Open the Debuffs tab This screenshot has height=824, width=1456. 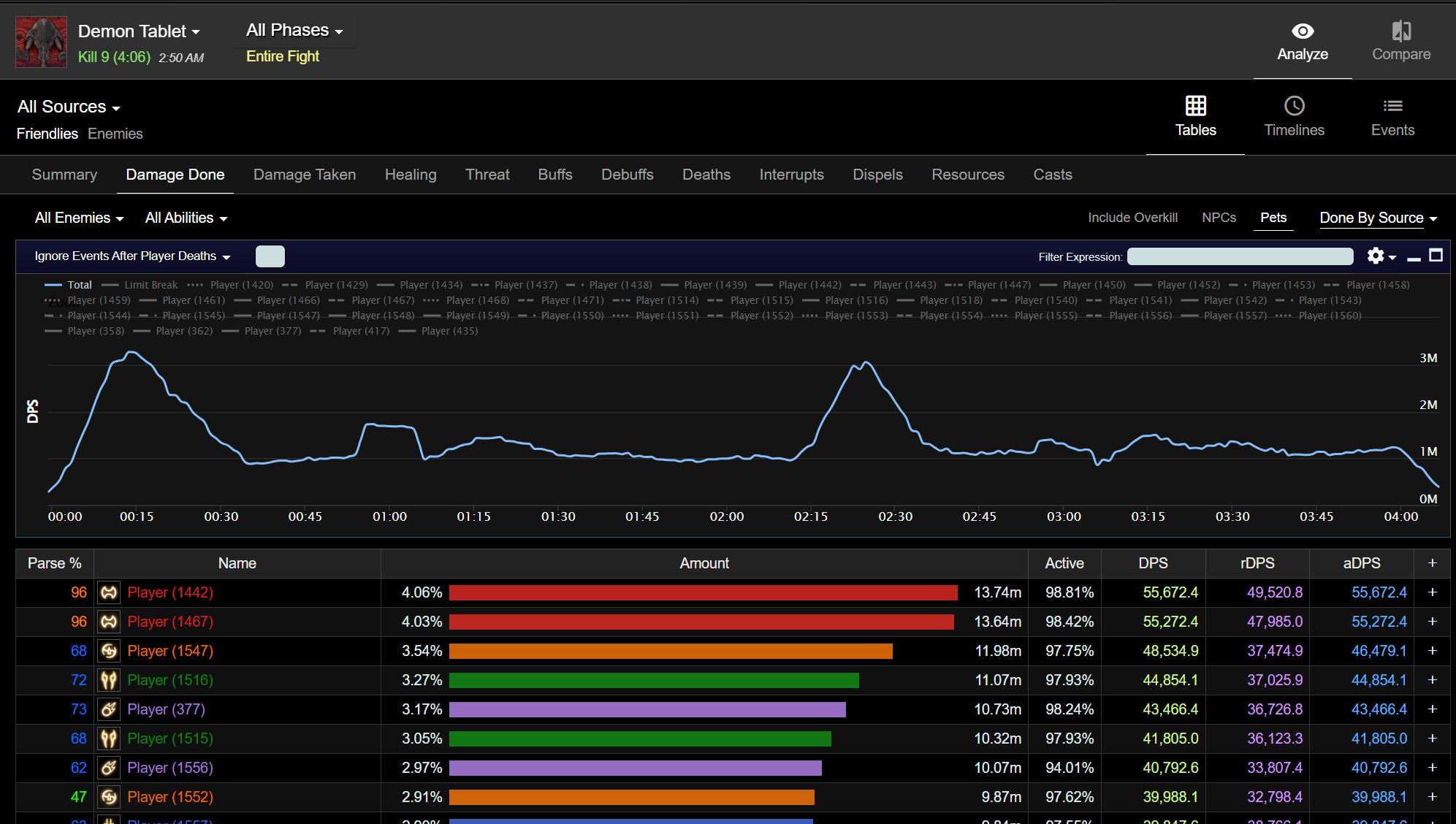(627, 175)
